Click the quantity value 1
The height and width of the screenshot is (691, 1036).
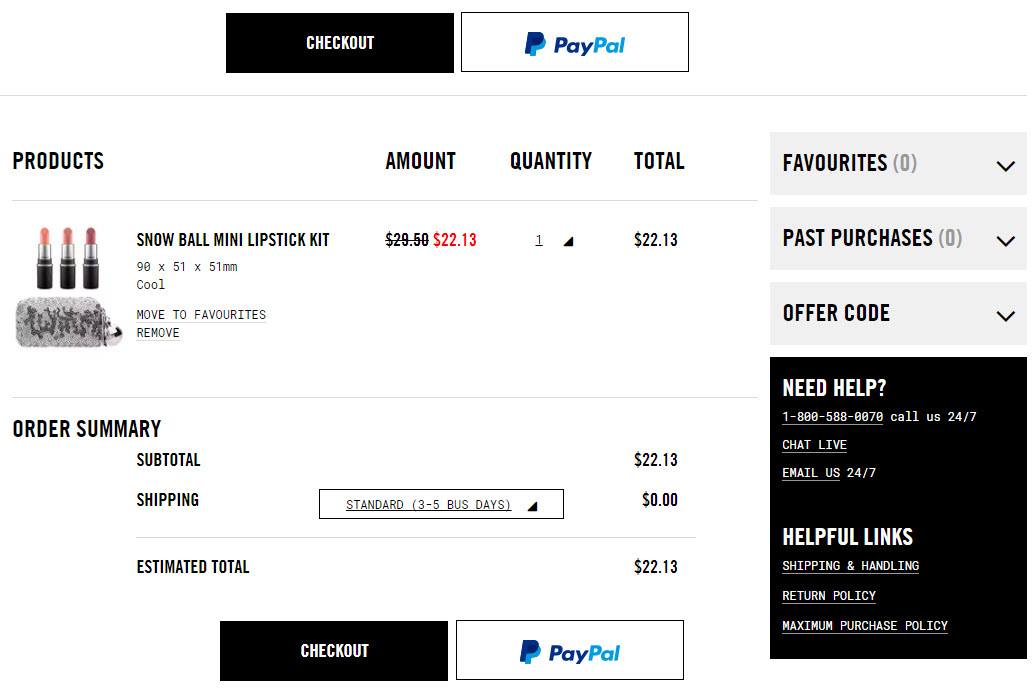tap(539, 240)
